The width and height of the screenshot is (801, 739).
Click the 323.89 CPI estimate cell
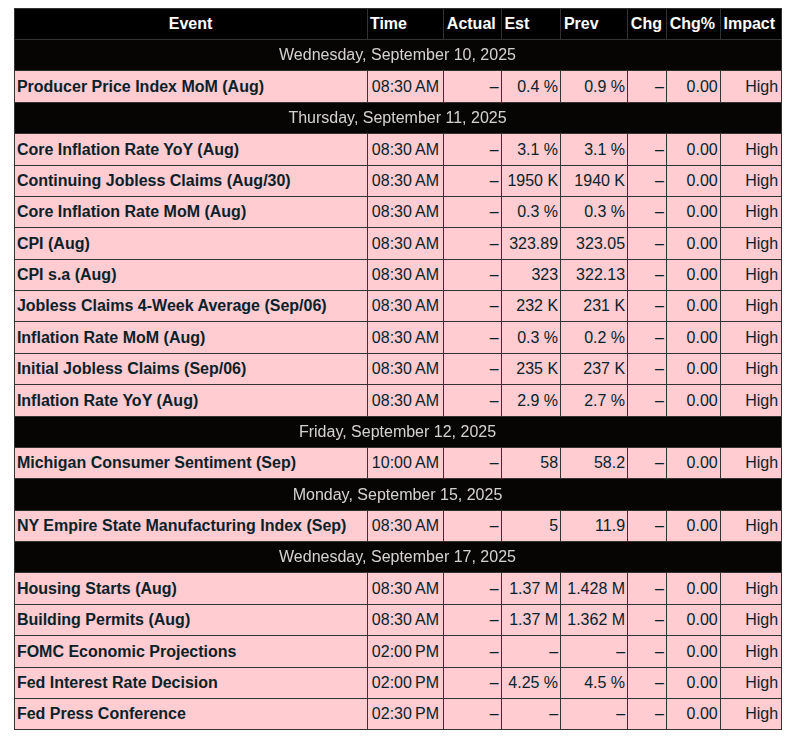[531, 243]
